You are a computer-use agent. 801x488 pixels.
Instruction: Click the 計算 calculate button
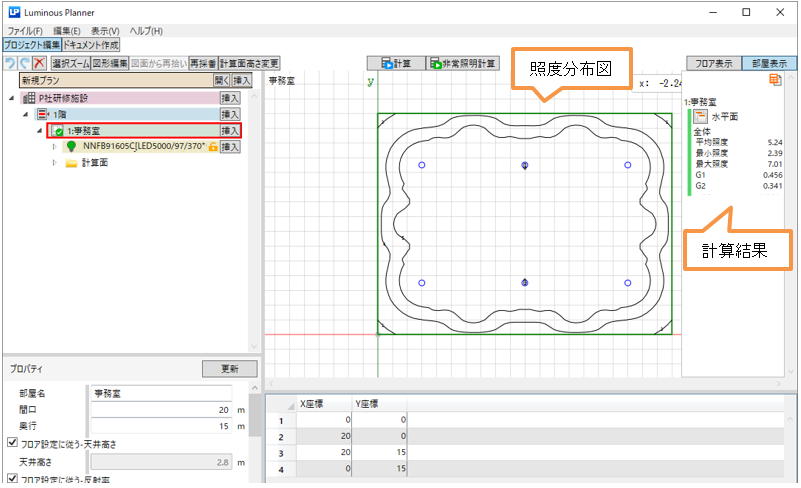click(x=396, y=63)
